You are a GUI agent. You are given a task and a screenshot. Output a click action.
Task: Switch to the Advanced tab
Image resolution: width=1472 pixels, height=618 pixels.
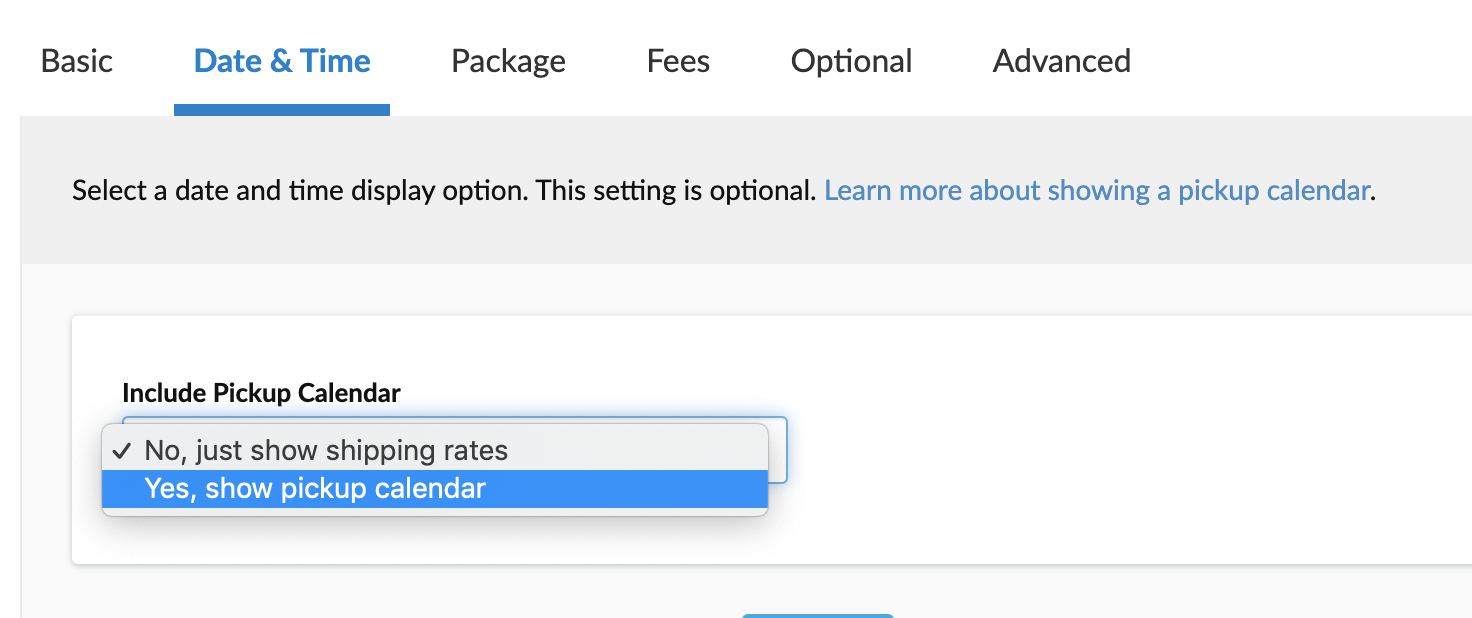point(1061,61)
